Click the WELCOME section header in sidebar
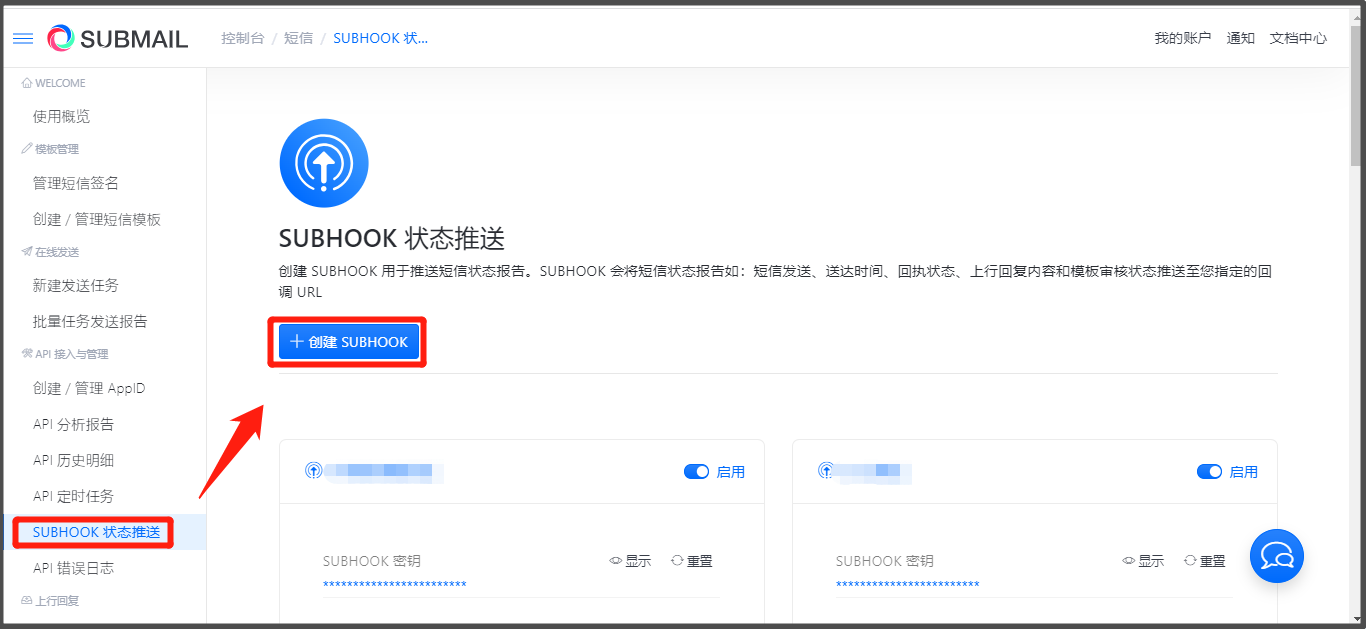The width and height of the screenshot is (1366, 629). coord(54,83)
